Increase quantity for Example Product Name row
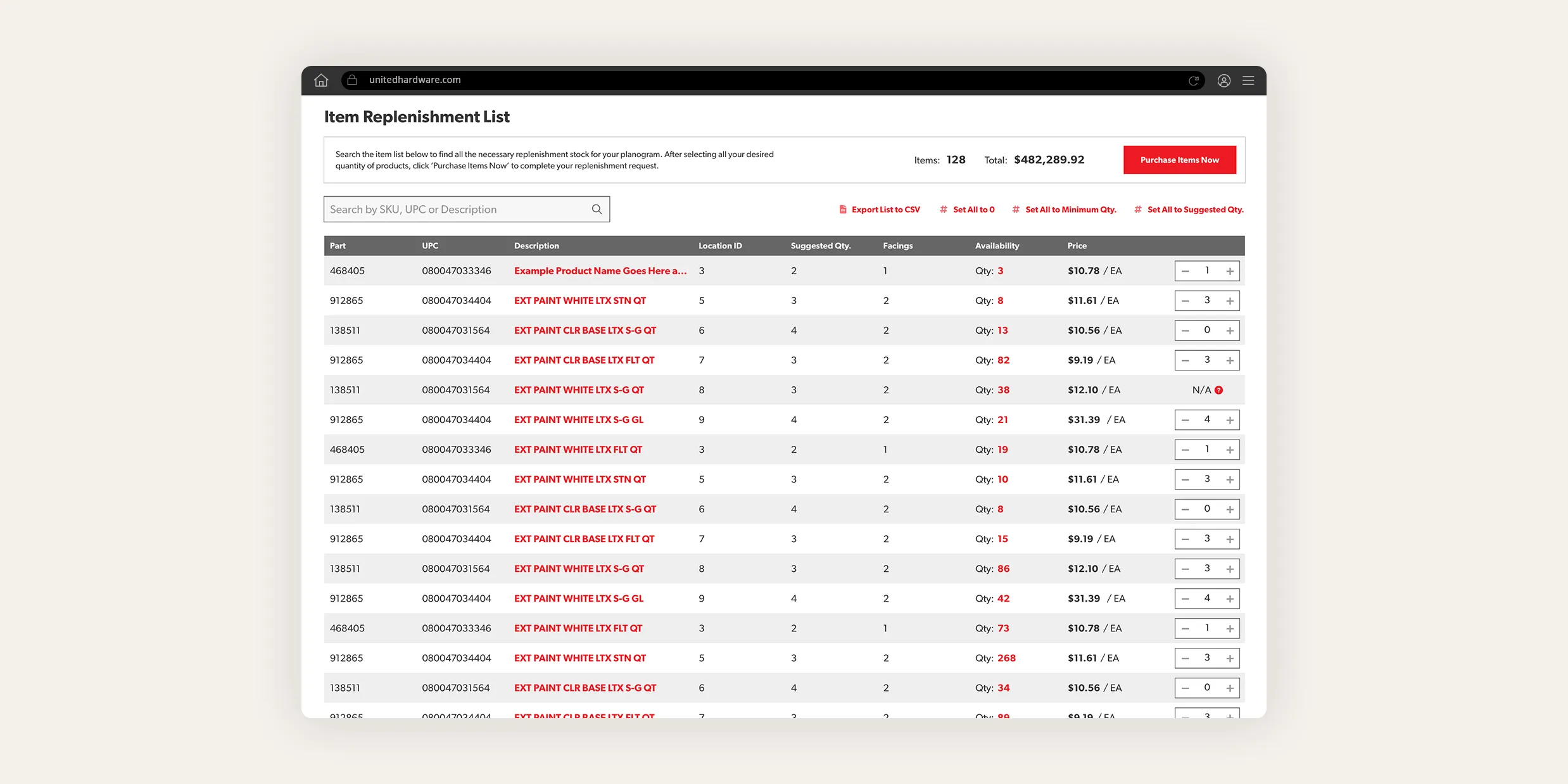The image size is (1568, 784). coord(1230,271)
